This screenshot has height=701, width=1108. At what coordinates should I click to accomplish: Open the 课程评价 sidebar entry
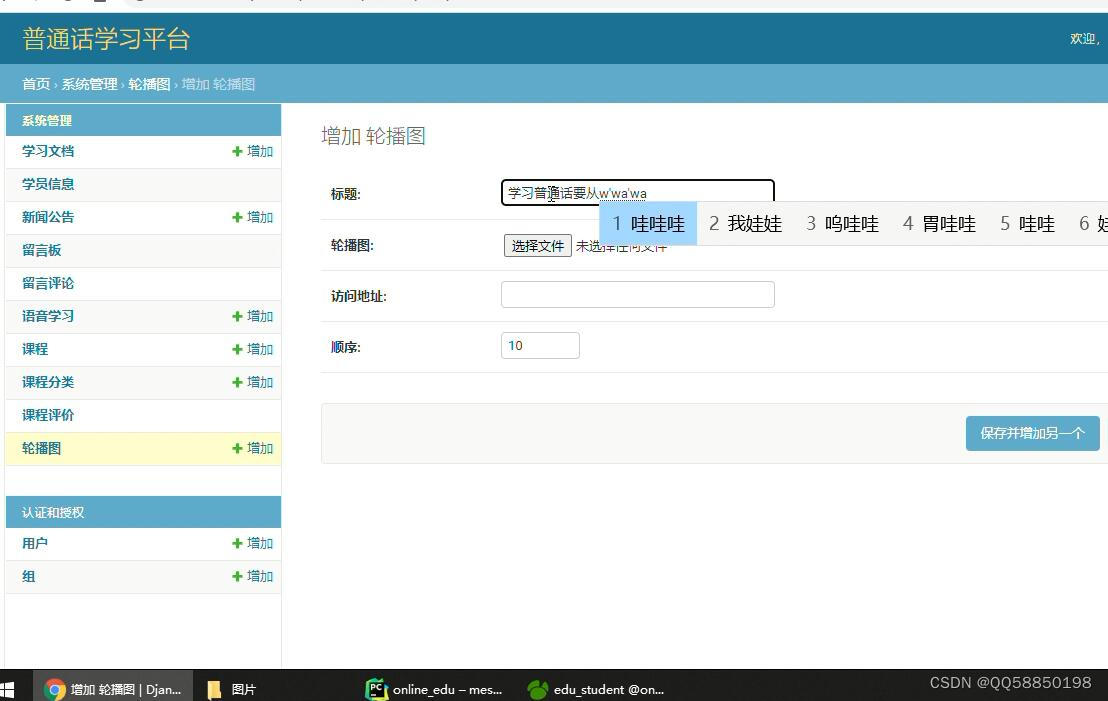pos(47,415)
